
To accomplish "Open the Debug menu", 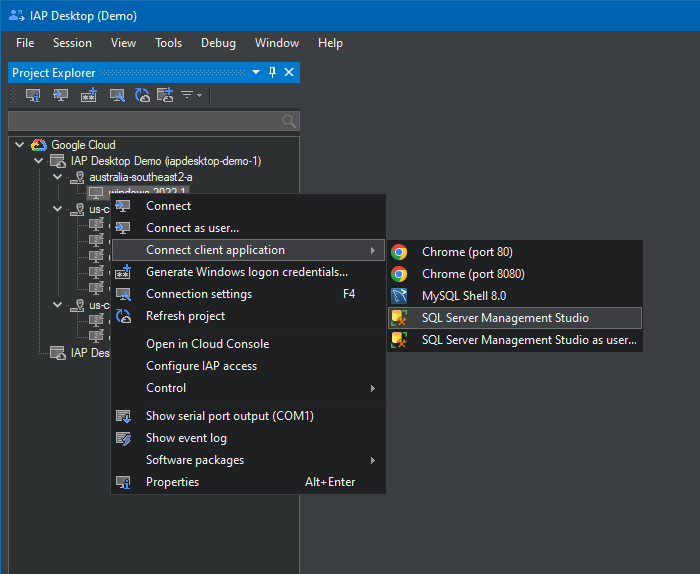I will click(x=218, y=43).
